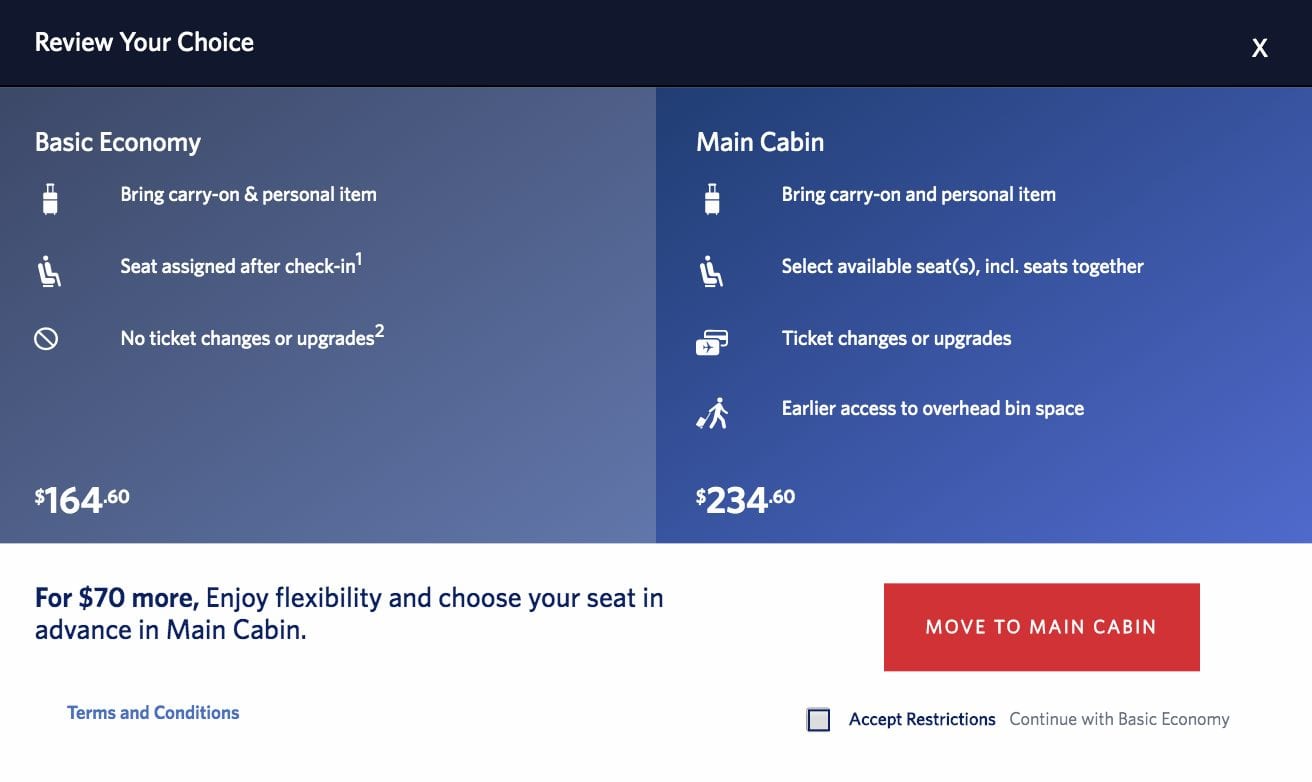Click the ticket changes icon under Main Cabin
Screen dimensions: 1312x782
coord(712,338)
